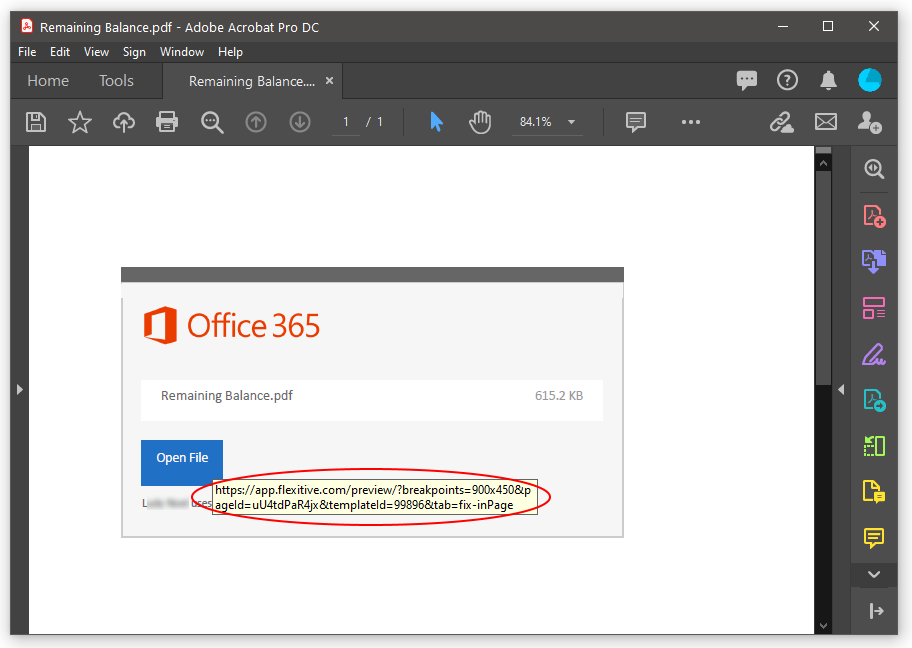Image resolution: width=912 pixels, height=648 pixels.
Task: Open Send for Review tool in right pane
Action: 874,400
